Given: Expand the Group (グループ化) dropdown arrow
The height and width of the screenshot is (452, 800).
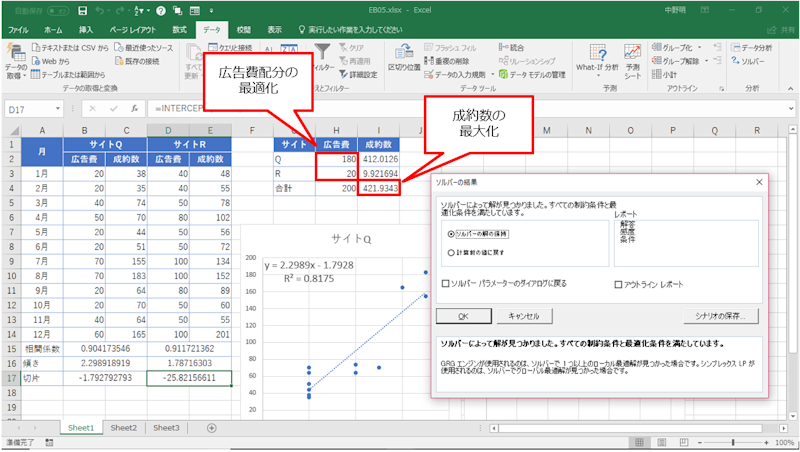Looking at the screenshot, I should pyautogui.click(x=699, y=47).
